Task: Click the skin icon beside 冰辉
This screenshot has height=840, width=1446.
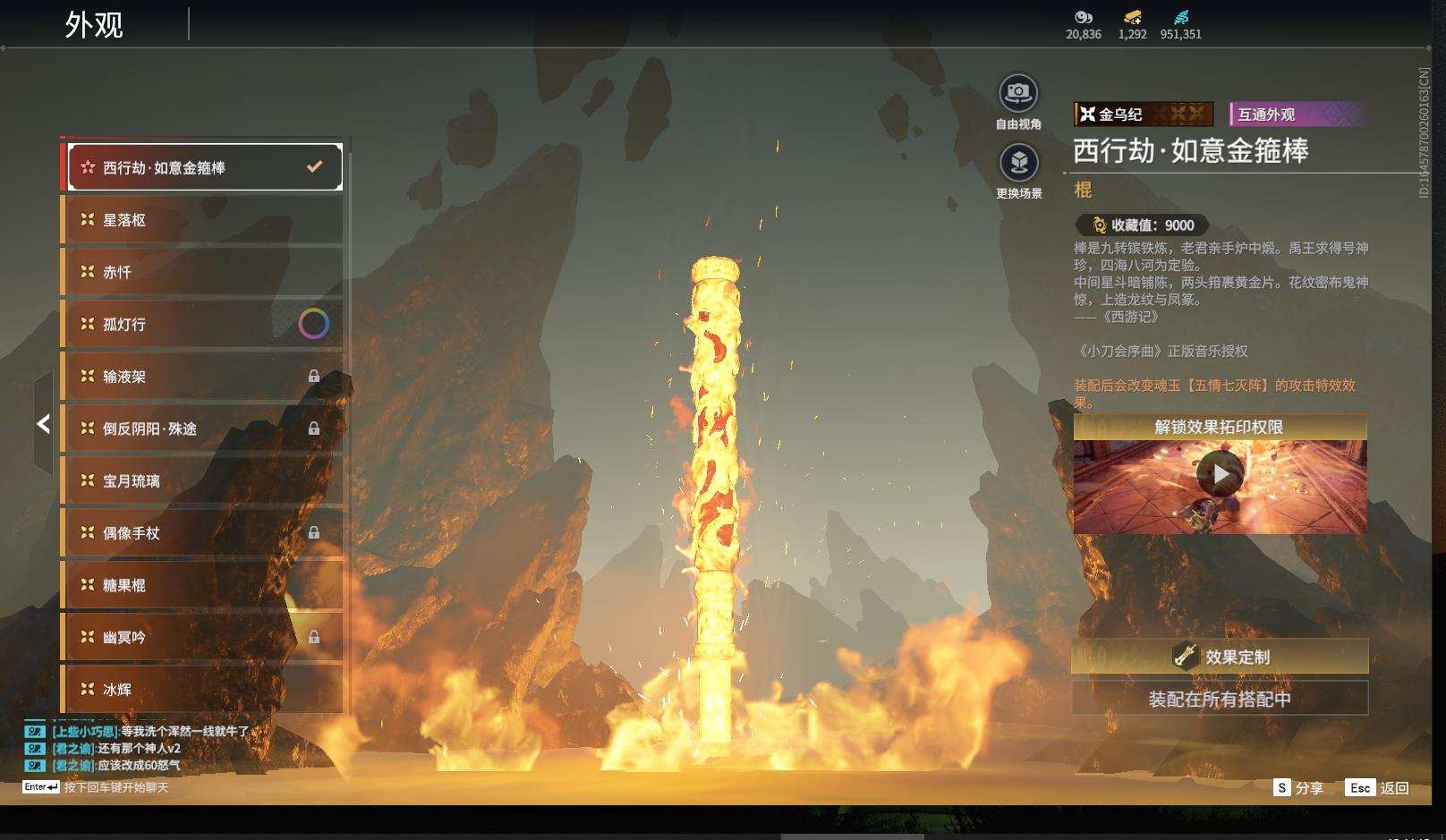Action: click(x=88, y=689)
